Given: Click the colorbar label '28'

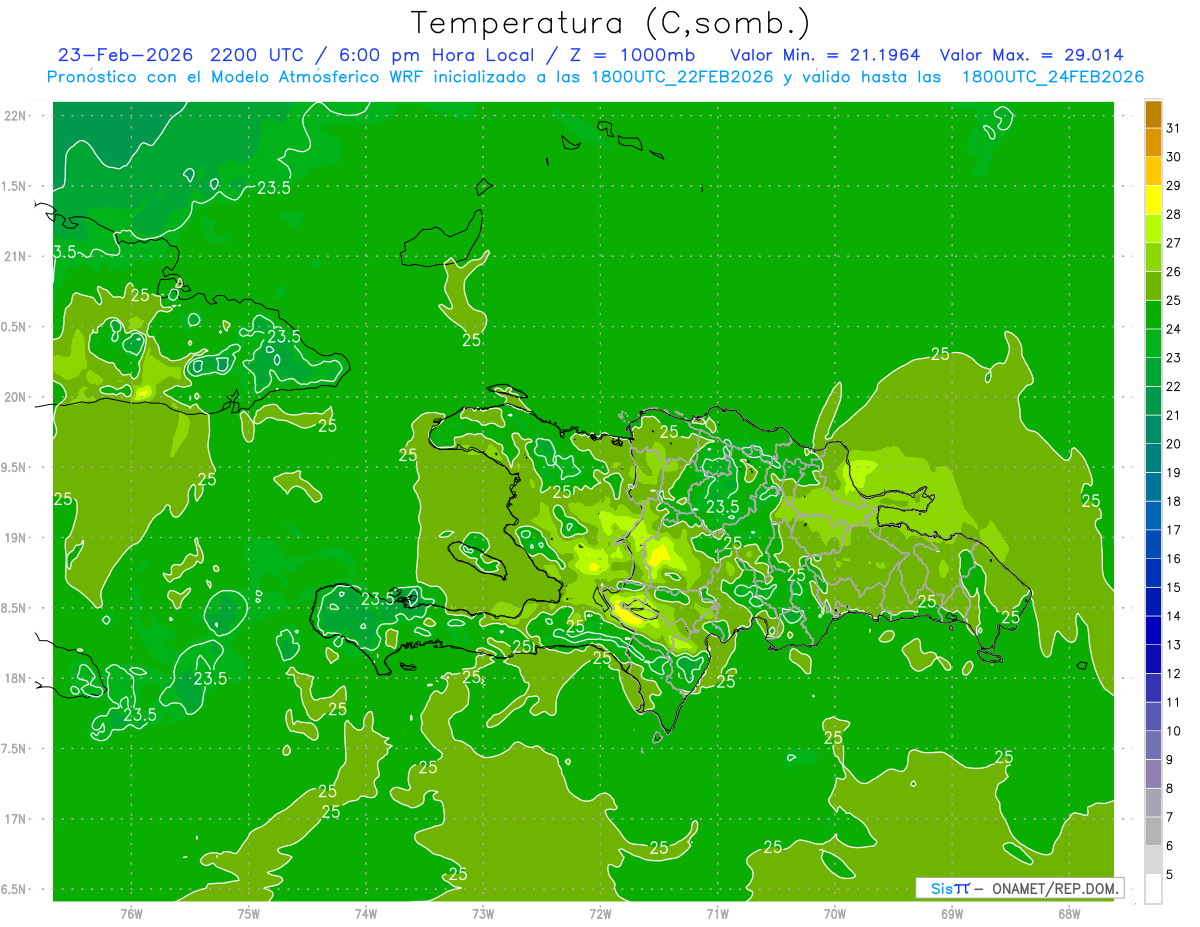Looking at the screenshot, I should [1174, 214].
